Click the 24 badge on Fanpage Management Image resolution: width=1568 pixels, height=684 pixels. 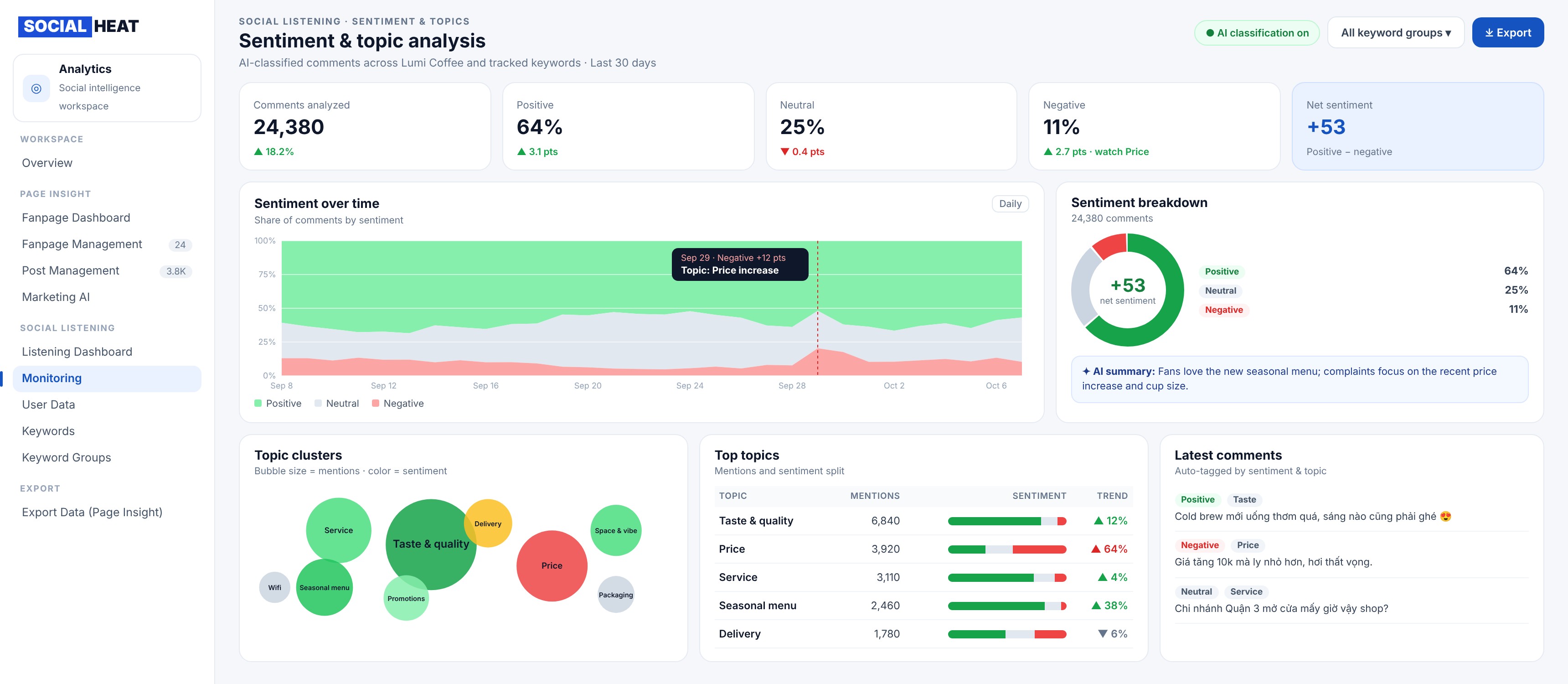pyautogui.click(x=180, y=245)
